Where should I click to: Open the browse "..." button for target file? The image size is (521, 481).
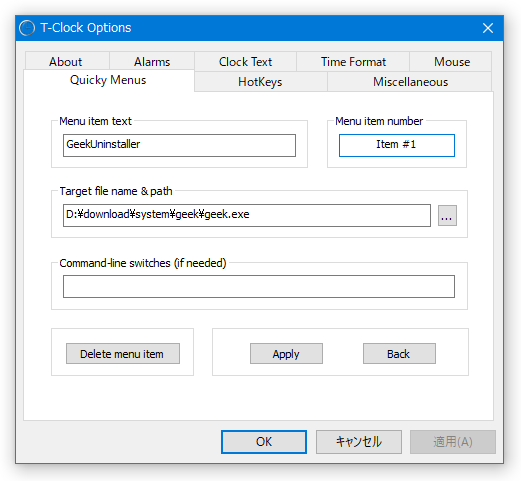tap(447, 216)
